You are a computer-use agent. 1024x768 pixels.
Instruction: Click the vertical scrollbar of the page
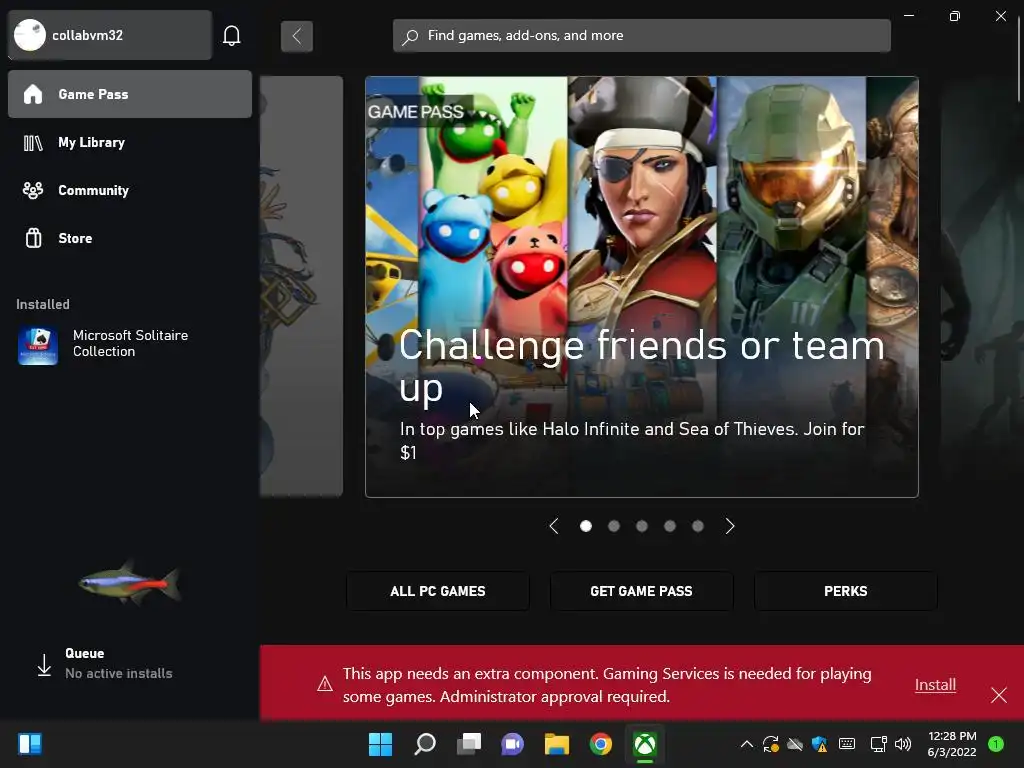pyautogui.click(x=1019, y=57)
